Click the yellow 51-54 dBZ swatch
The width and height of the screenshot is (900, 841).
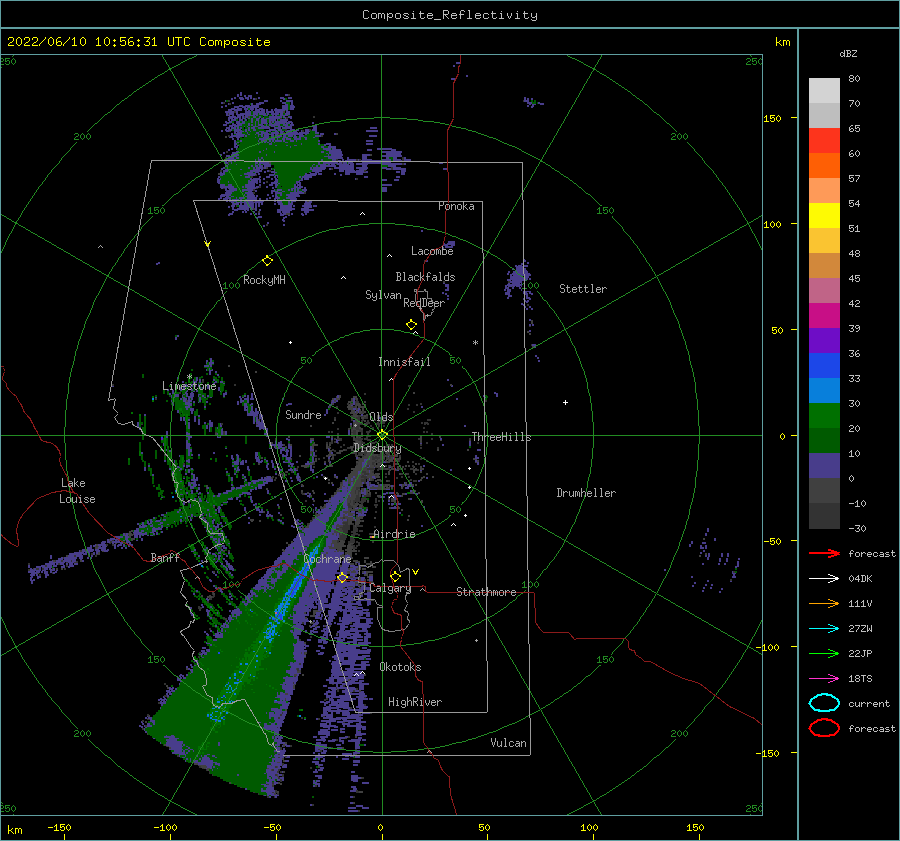coord(824,215)
